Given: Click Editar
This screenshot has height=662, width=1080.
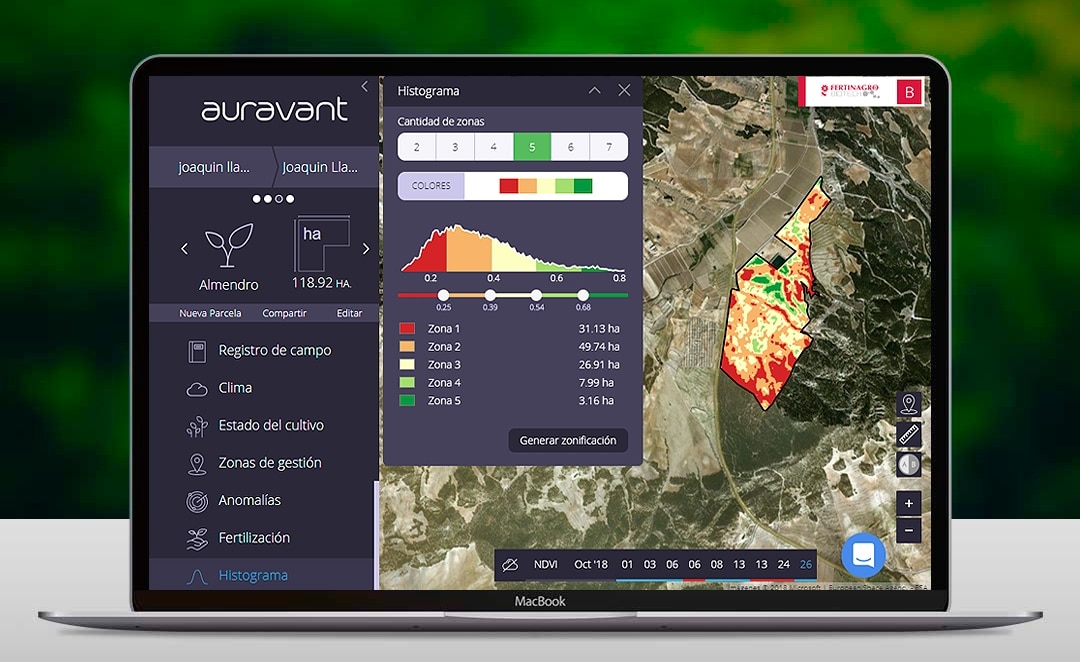Looking at the screenshot, I should (349, 313).
